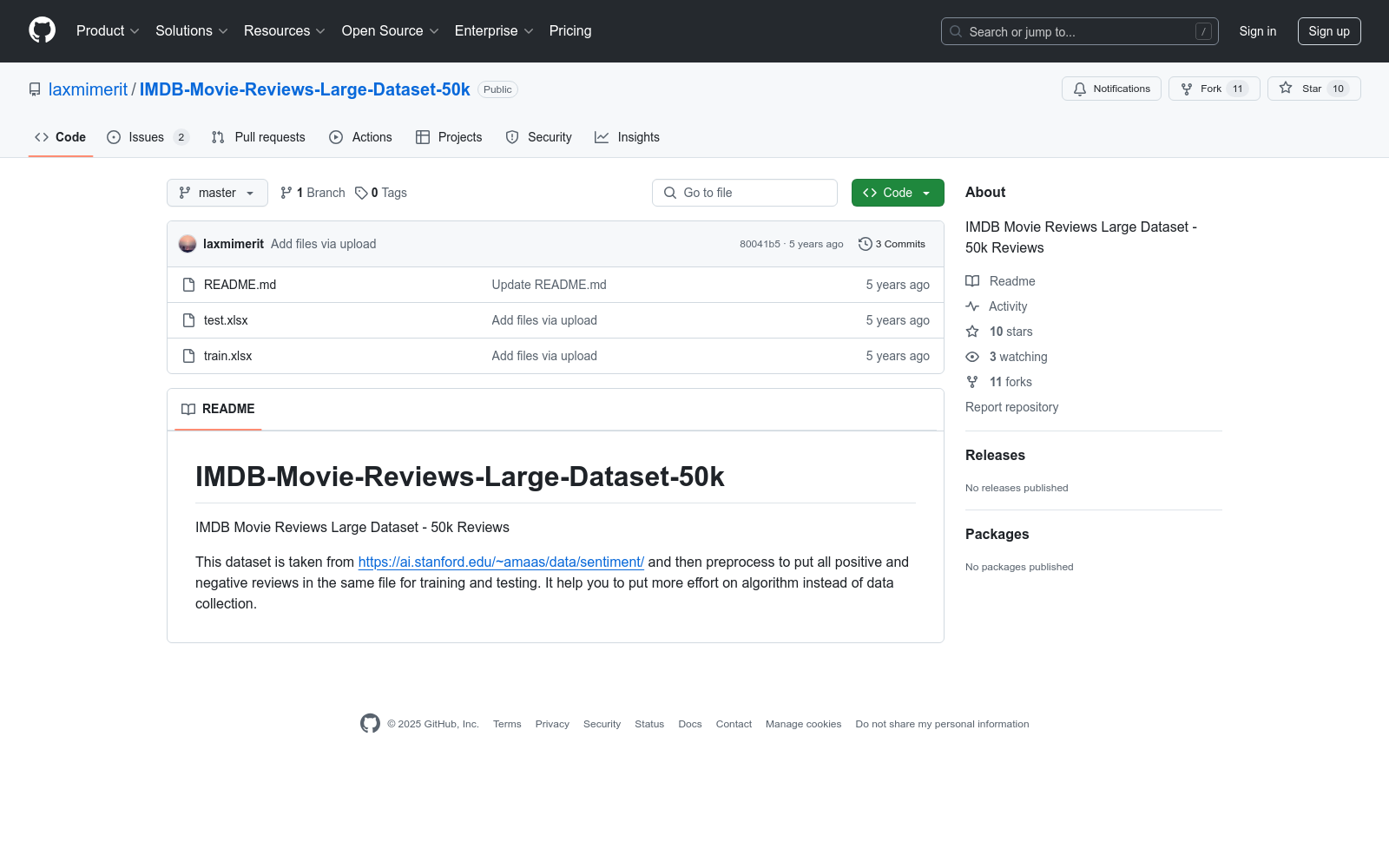Click the GitHub footer logo
The height and width of the screenshot is (868, 1389).
tap(370, 723)
